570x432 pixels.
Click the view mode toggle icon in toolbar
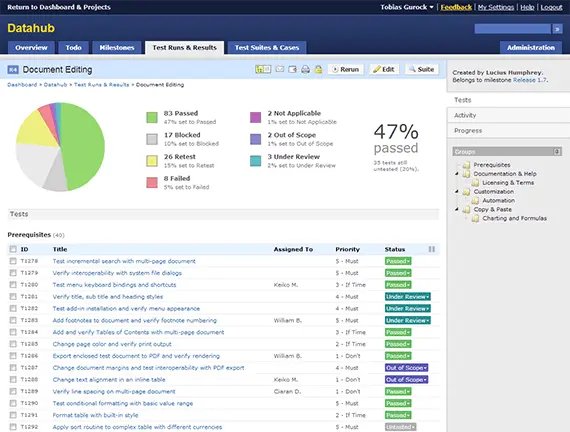[x=263, y=69]
